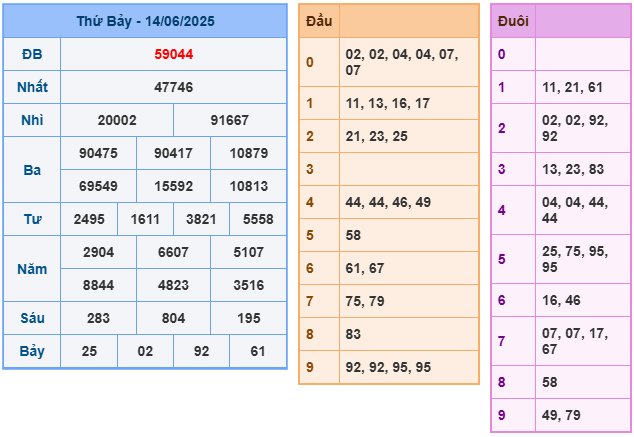
Task: Select sixth prize number 804
Action: [x=173, y=319]
